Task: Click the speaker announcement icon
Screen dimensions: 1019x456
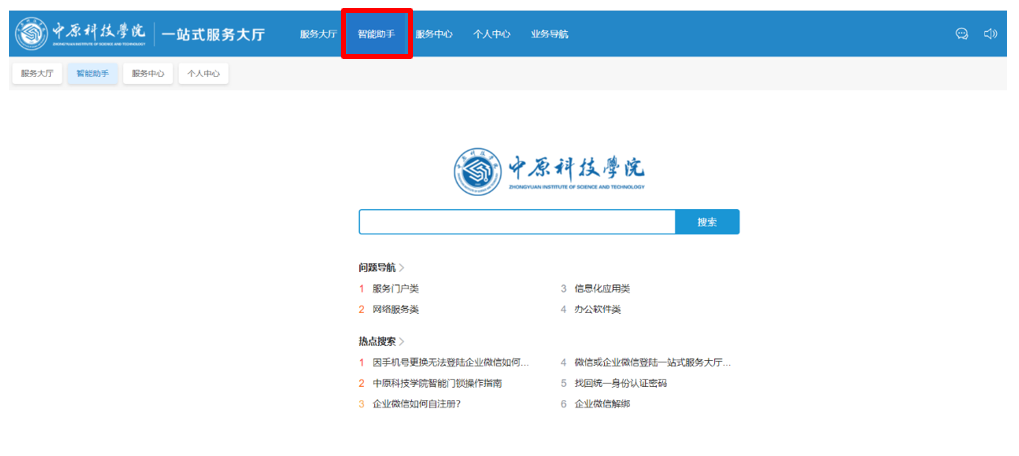Action: click(990, 34)
